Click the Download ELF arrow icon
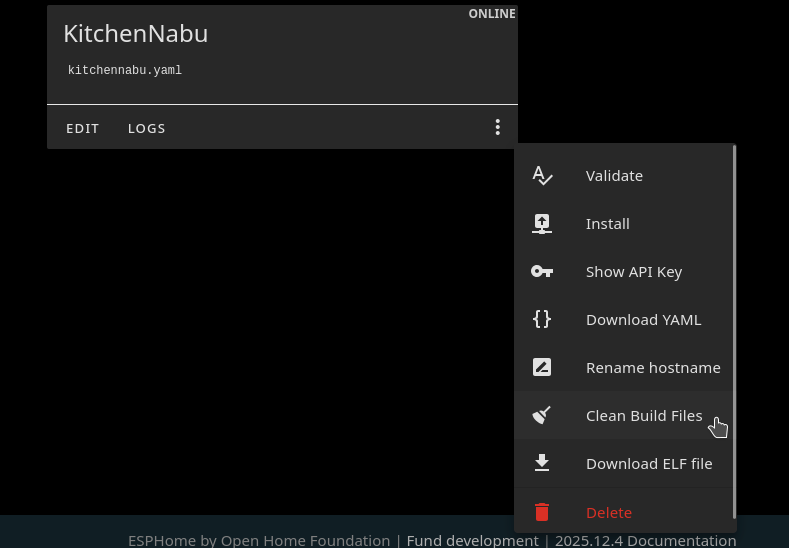Image resolution: width=789 pixels, height=548 pixels. (542, 463)
